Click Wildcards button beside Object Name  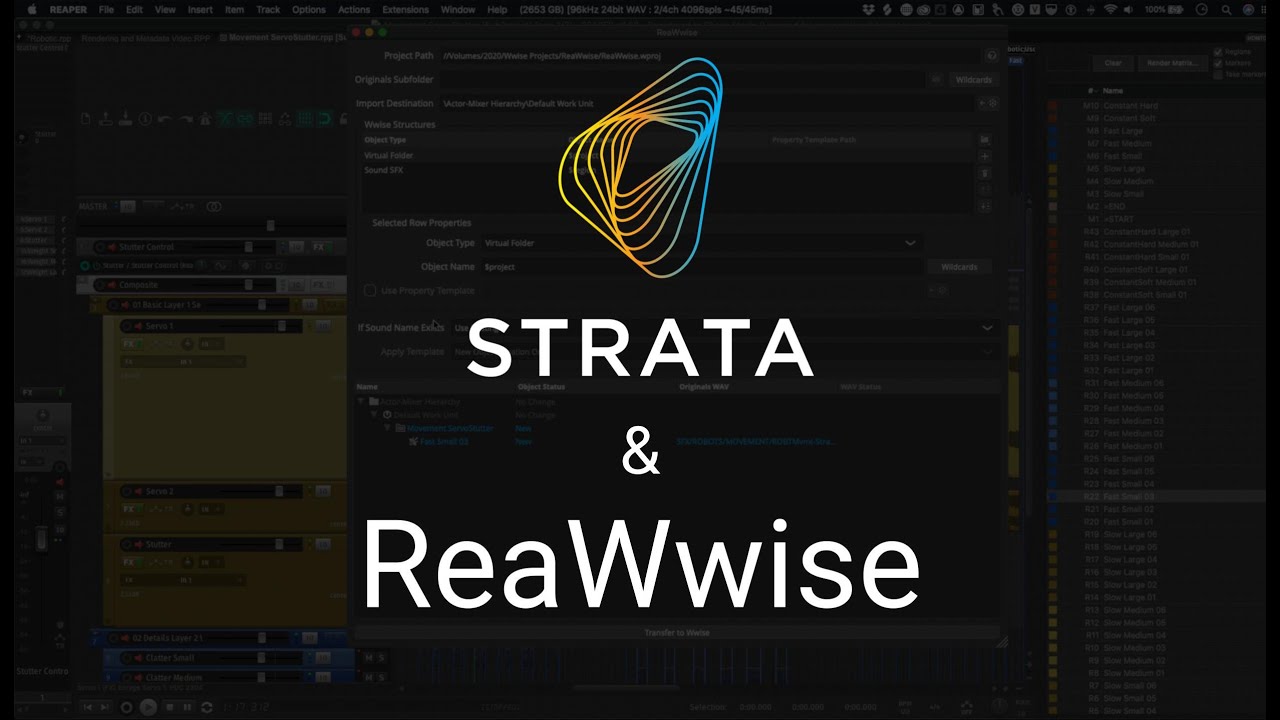959,267
